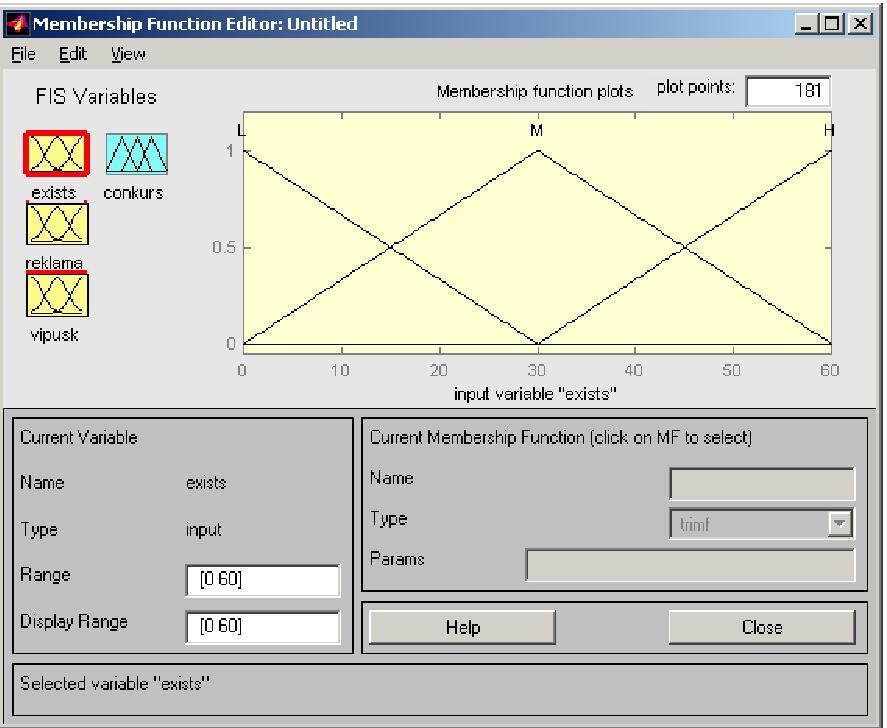Open the File menu
Screen dimensions: 887x728
click(23, 54)
